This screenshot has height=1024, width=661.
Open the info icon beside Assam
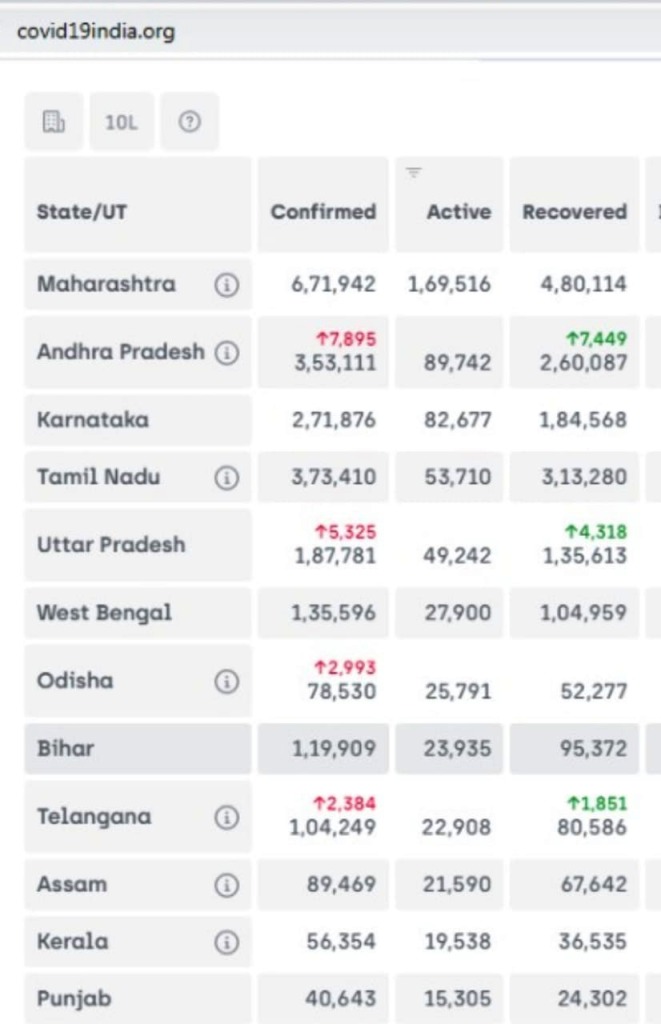(227, 885)
